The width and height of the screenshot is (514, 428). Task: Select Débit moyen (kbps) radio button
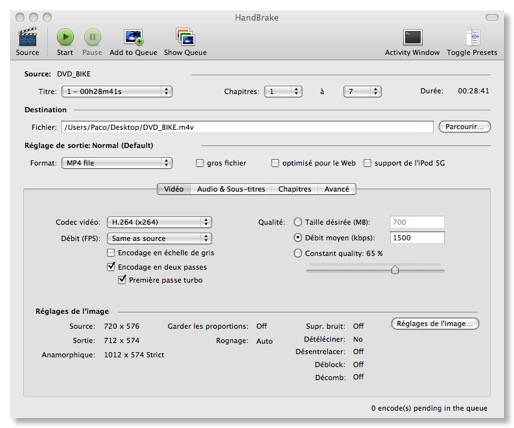point(298,238)
